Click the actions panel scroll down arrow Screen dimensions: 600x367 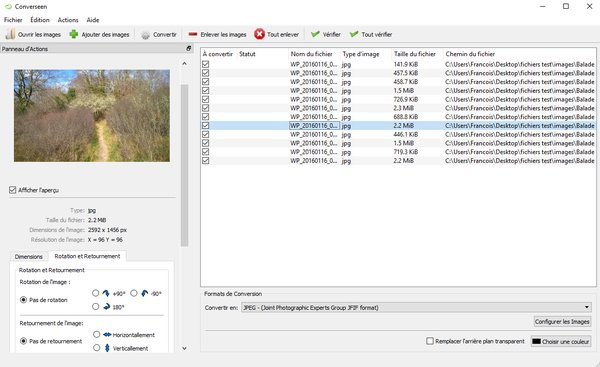click(x=184, y=348)
